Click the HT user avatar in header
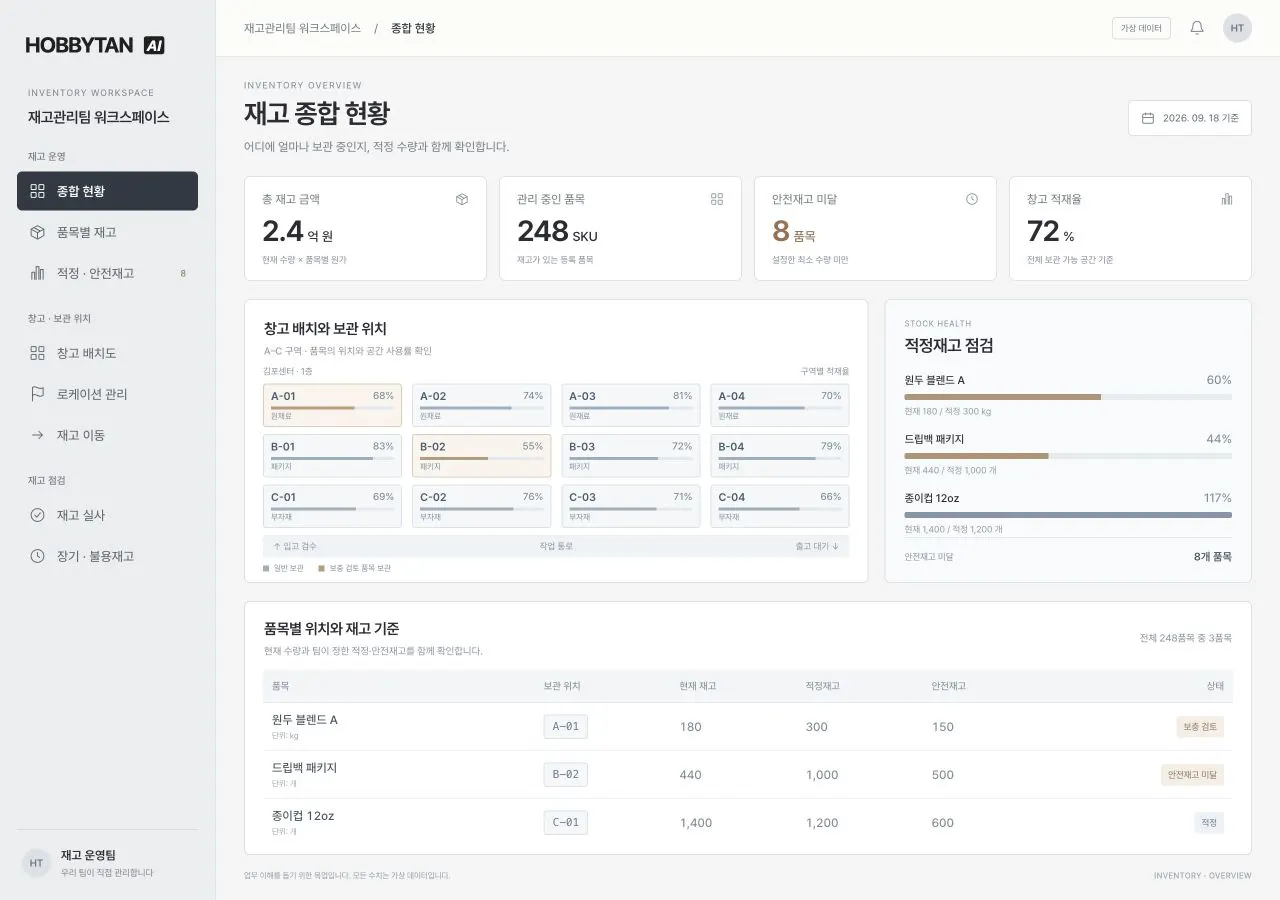Viewport: 1280px width, 900px height. point(1237,28)
